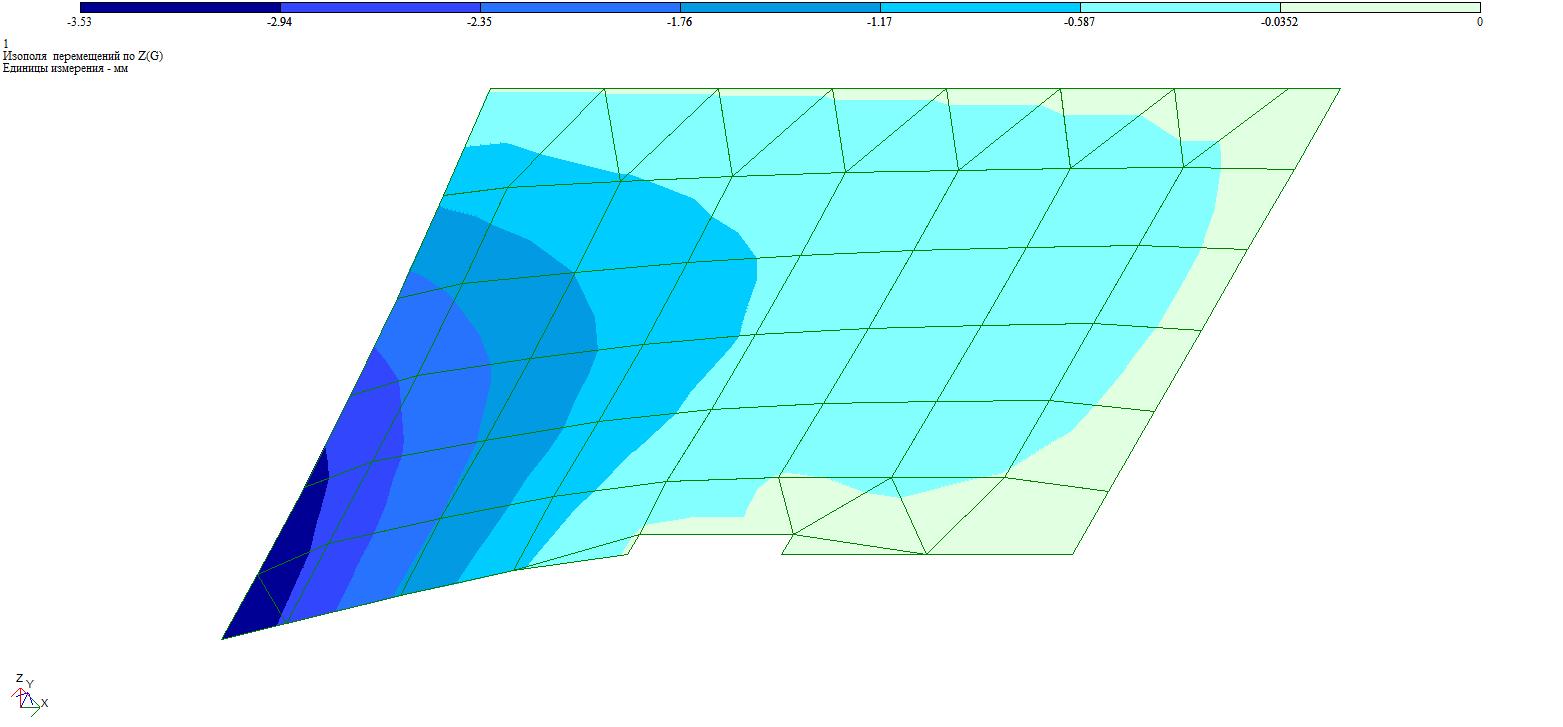
Task: Click the XYZ coordinate axes indicator
Action: click(x=29, y=695)
